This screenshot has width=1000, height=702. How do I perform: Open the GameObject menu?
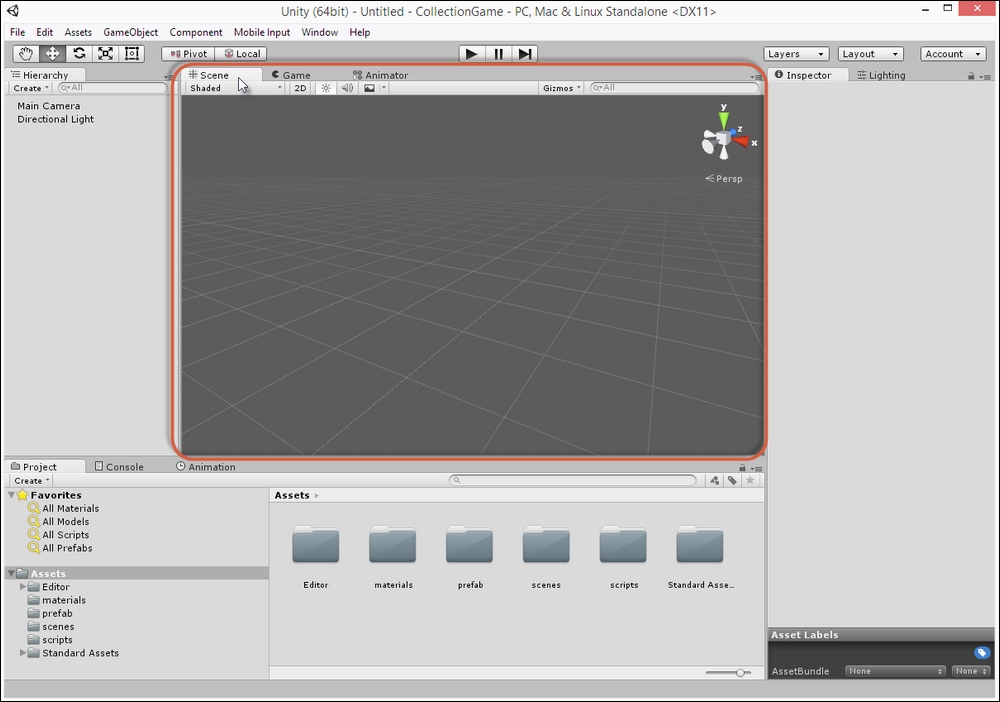pyautogui.click(x=130, y=32)
